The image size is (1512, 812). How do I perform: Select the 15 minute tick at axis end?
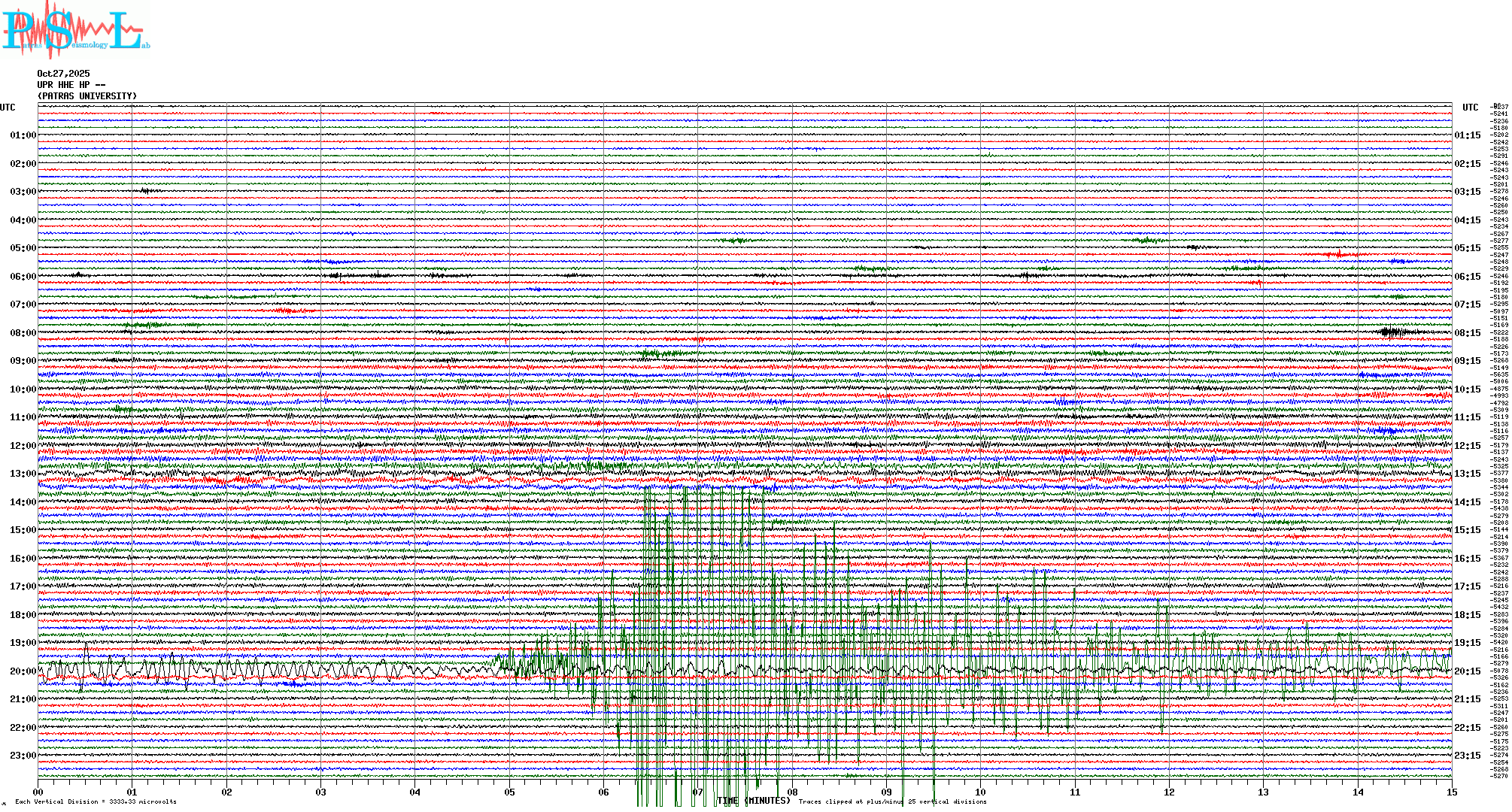(1451, 792)
